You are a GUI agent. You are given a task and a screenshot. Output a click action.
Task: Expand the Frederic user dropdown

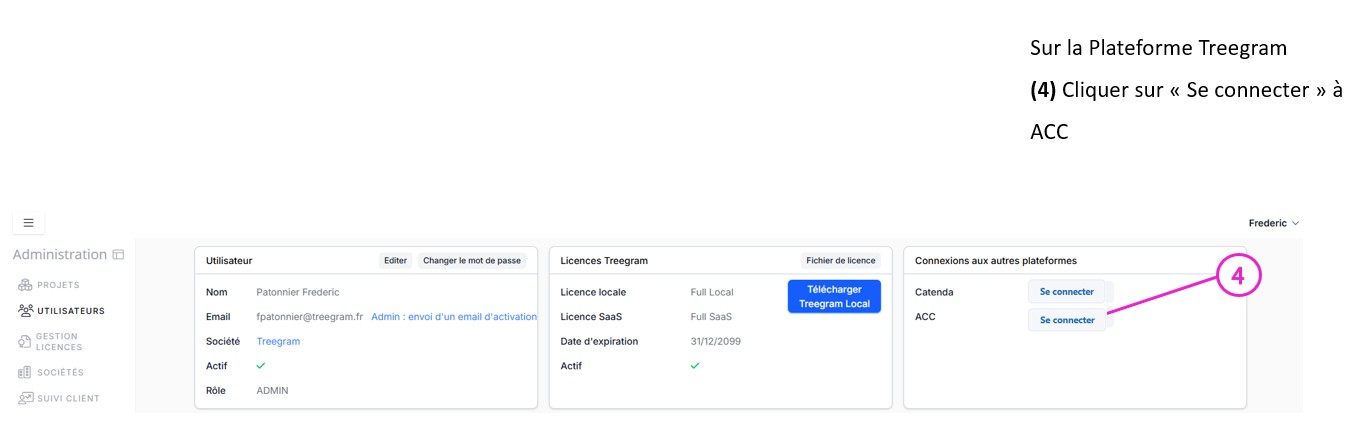tap(1273, 223)
